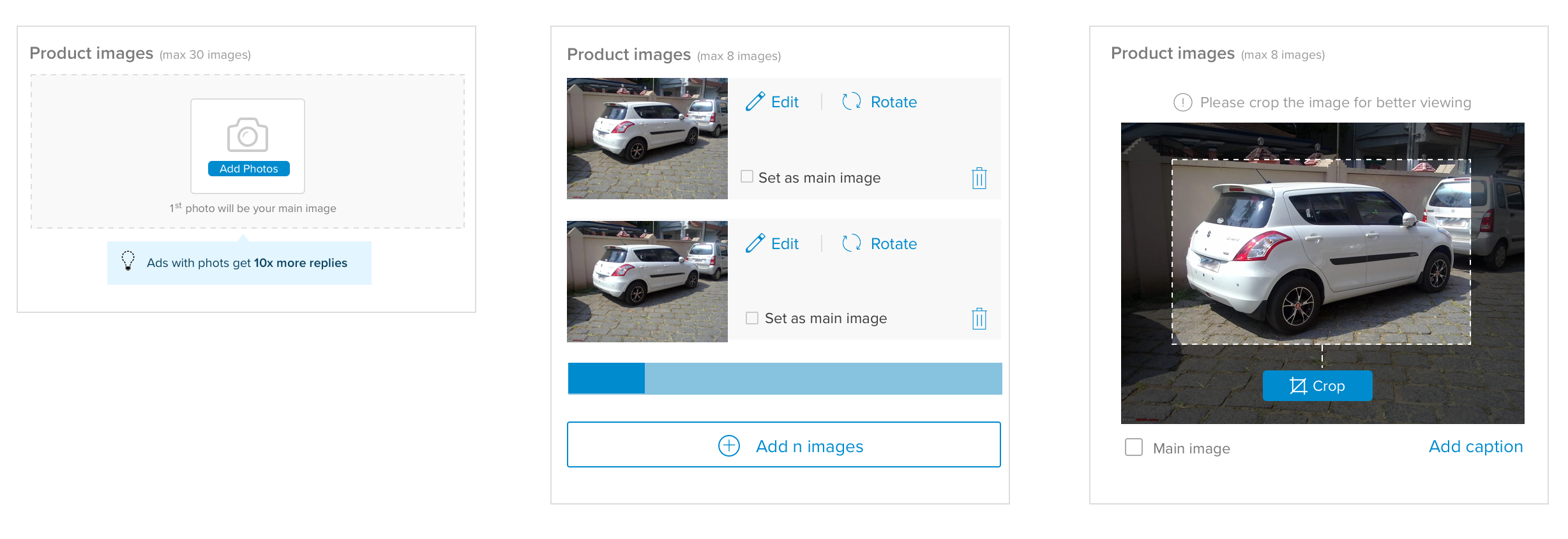1568x539 pixels.
Task: Select the Edit pencil icon for the second image
Action: pyautogui.click(x=757, y=243)
